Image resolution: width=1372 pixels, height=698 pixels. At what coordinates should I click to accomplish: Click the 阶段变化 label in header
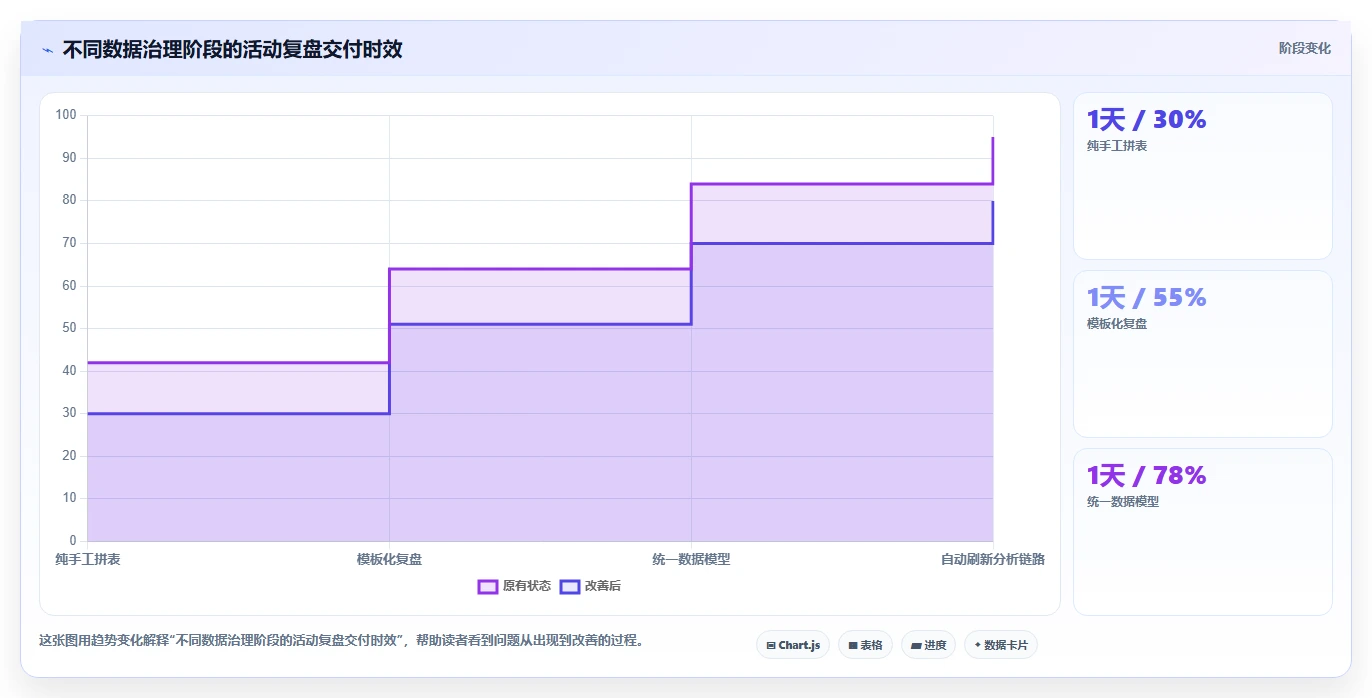1304,48
